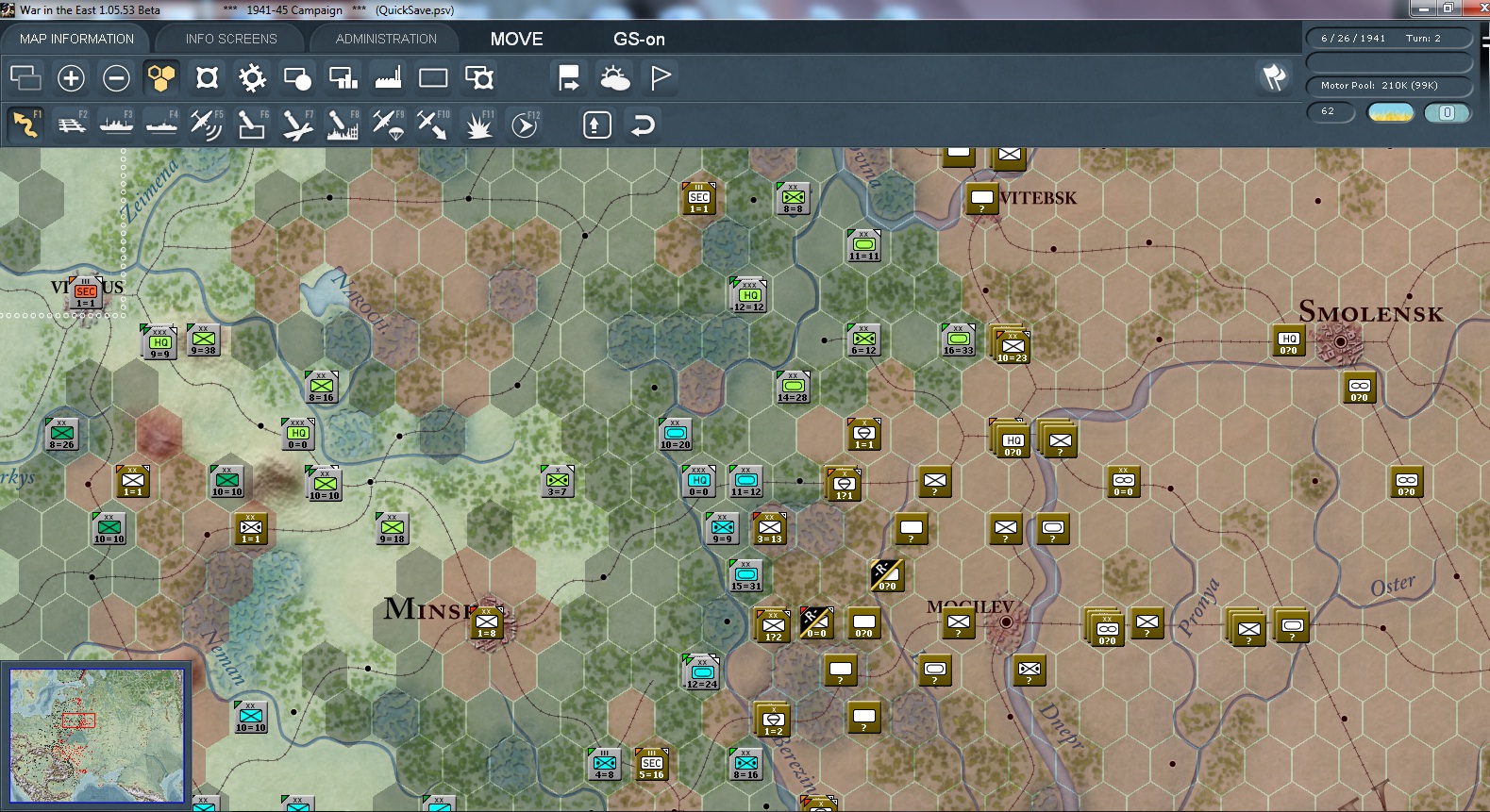
Task: Select the unit counter labeled 11=11
Action: pyautogui.click(x=864, y=247)
